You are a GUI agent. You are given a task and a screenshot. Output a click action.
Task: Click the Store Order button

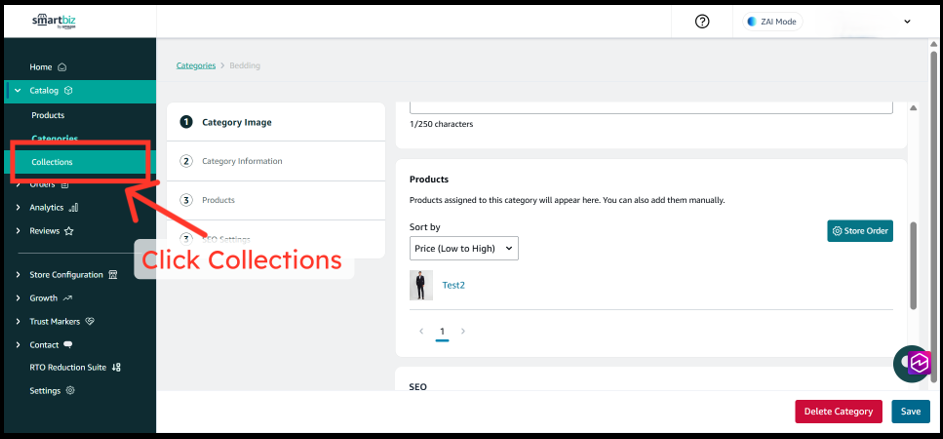pyautogui.click(x=860, y=231)
